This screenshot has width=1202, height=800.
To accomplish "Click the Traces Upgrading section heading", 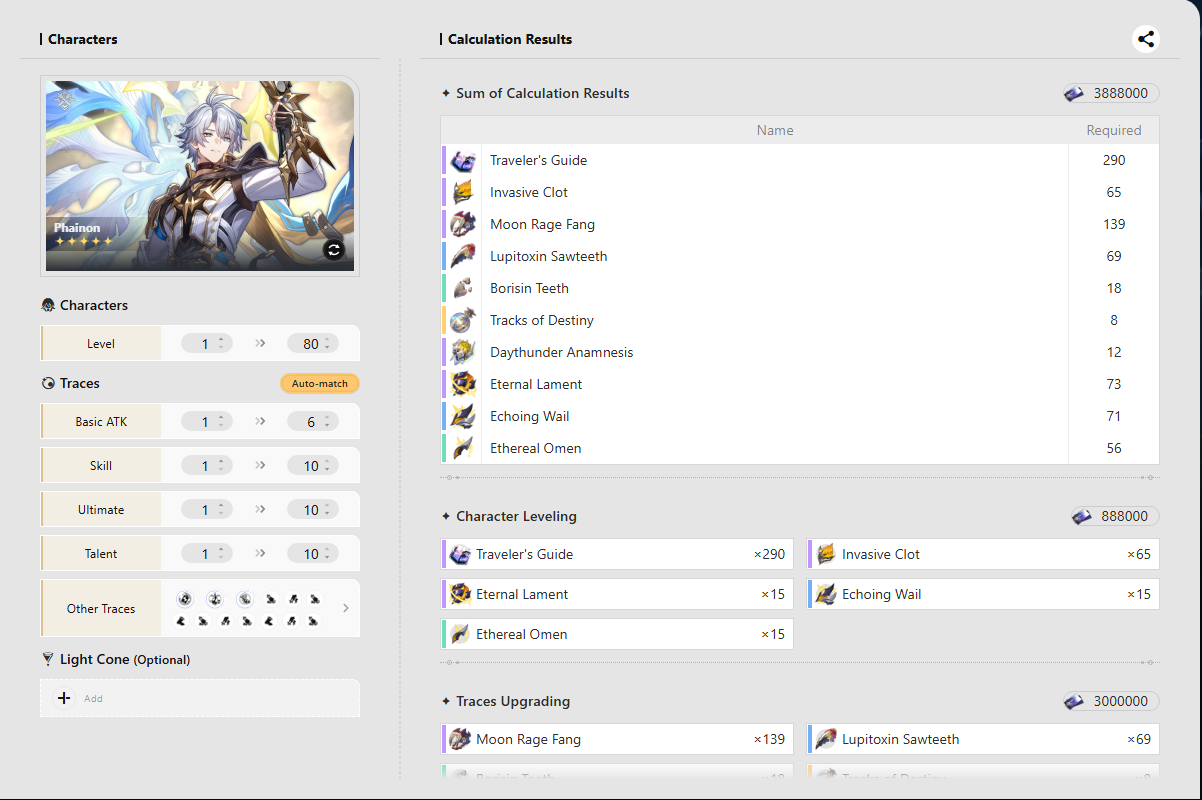I will click(513, 701).
